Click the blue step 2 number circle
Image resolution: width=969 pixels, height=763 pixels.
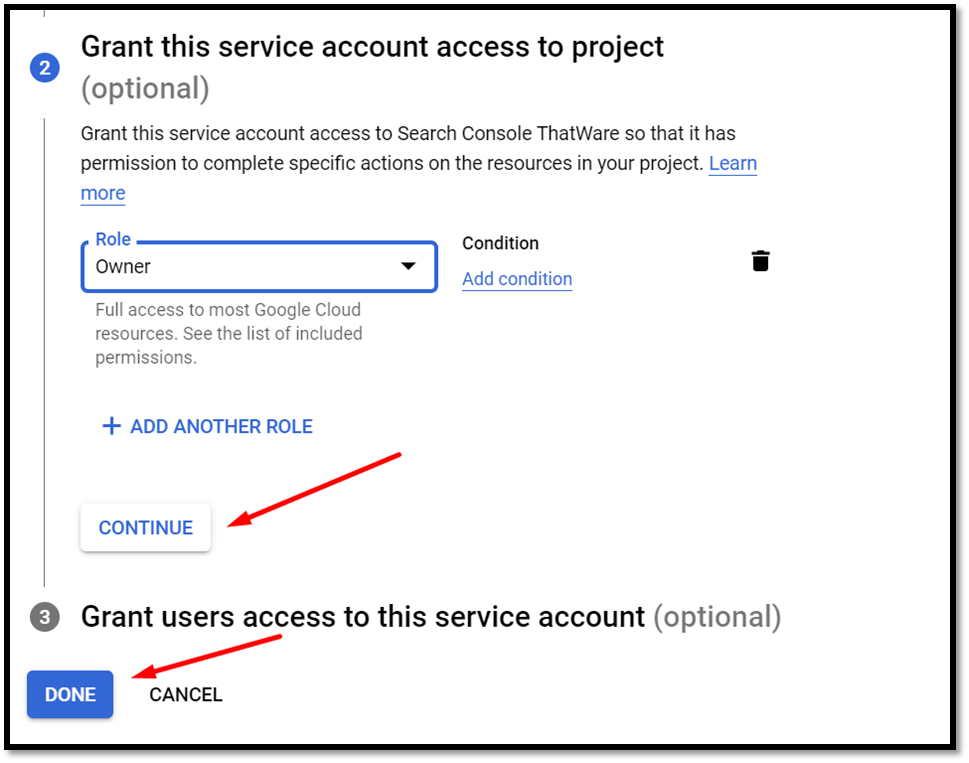tap(44, 67)
